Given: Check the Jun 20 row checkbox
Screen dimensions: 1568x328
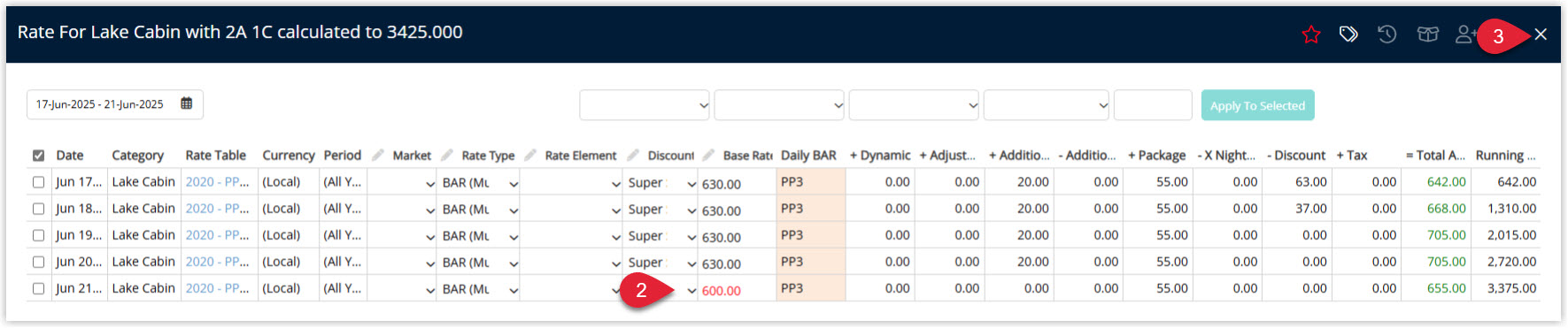Looking at the screenshot, I should coord(38,262).
